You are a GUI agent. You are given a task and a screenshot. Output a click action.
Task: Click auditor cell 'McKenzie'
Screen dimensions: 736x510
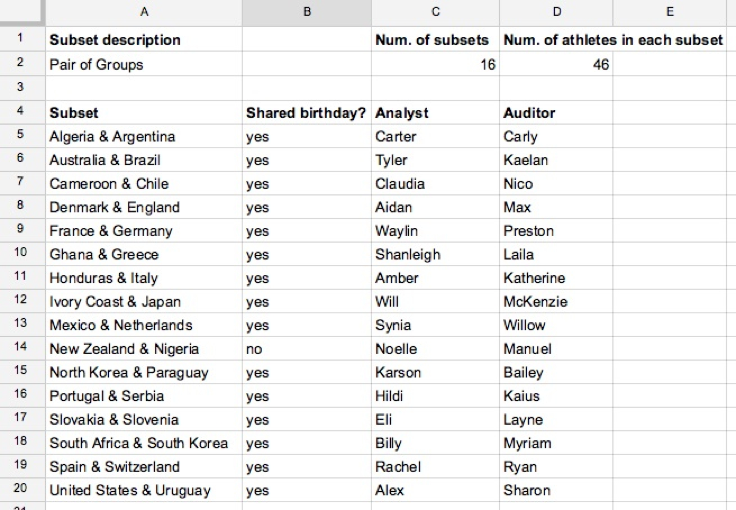[x=535, y=302]
